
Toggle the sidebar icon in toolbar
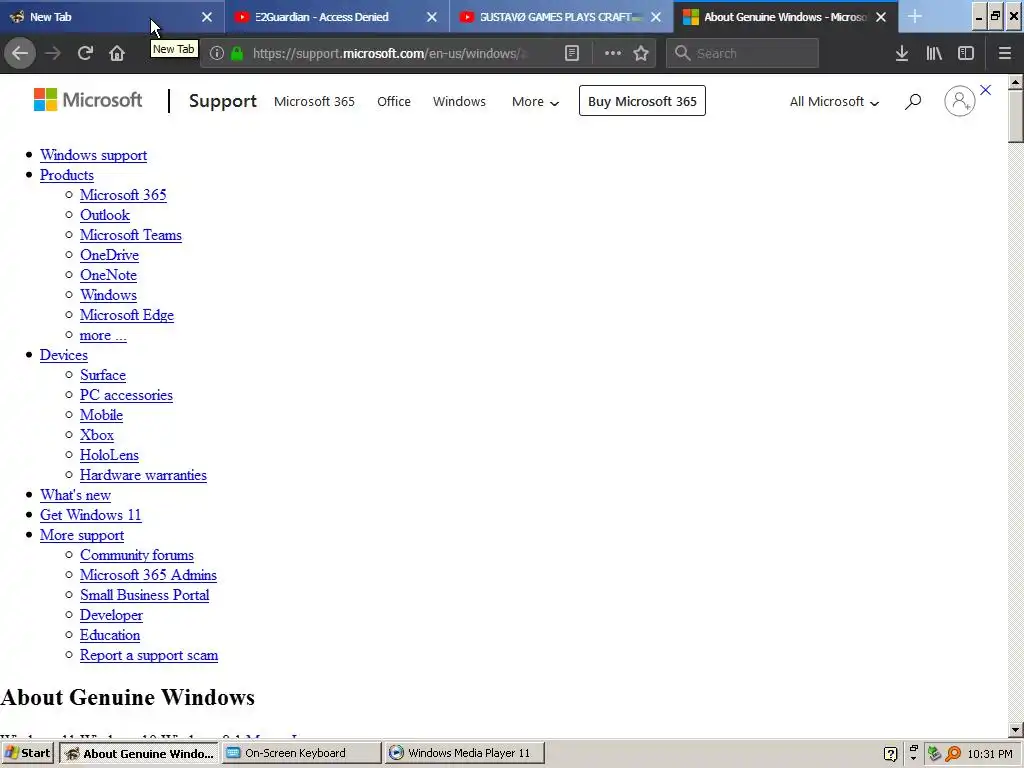click(966, 53)
